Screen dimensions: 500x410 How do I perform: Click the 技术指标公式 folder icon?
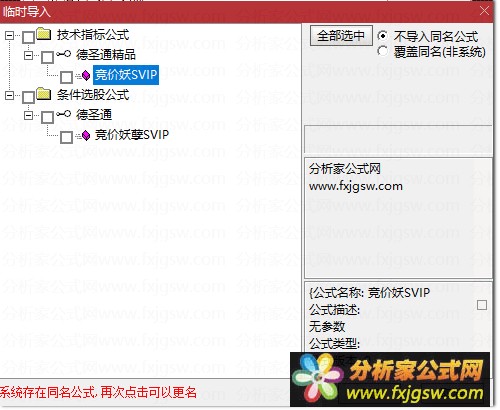44,34
